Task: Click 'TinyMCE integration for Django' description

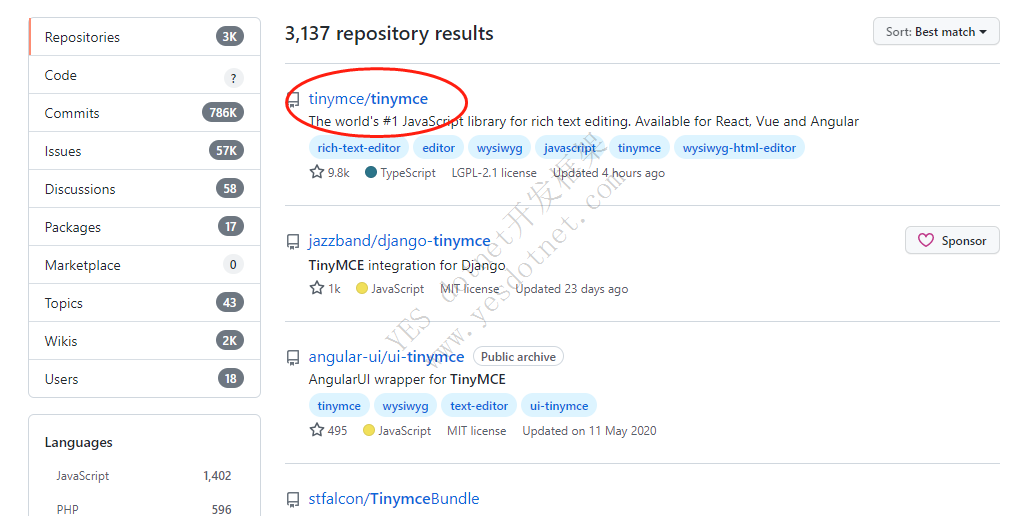Action: (x=407, y=265)
